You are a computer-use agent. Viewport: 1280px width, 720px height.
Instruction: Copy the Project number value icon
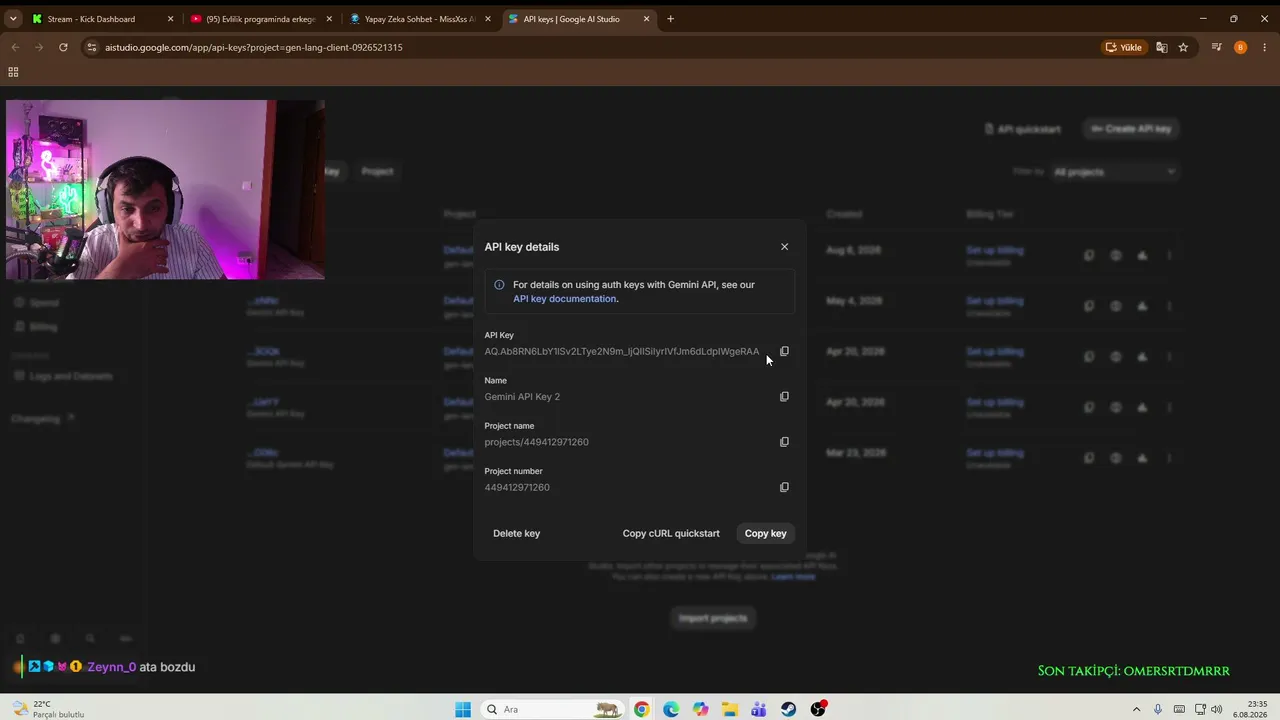(x=784, y=487)
